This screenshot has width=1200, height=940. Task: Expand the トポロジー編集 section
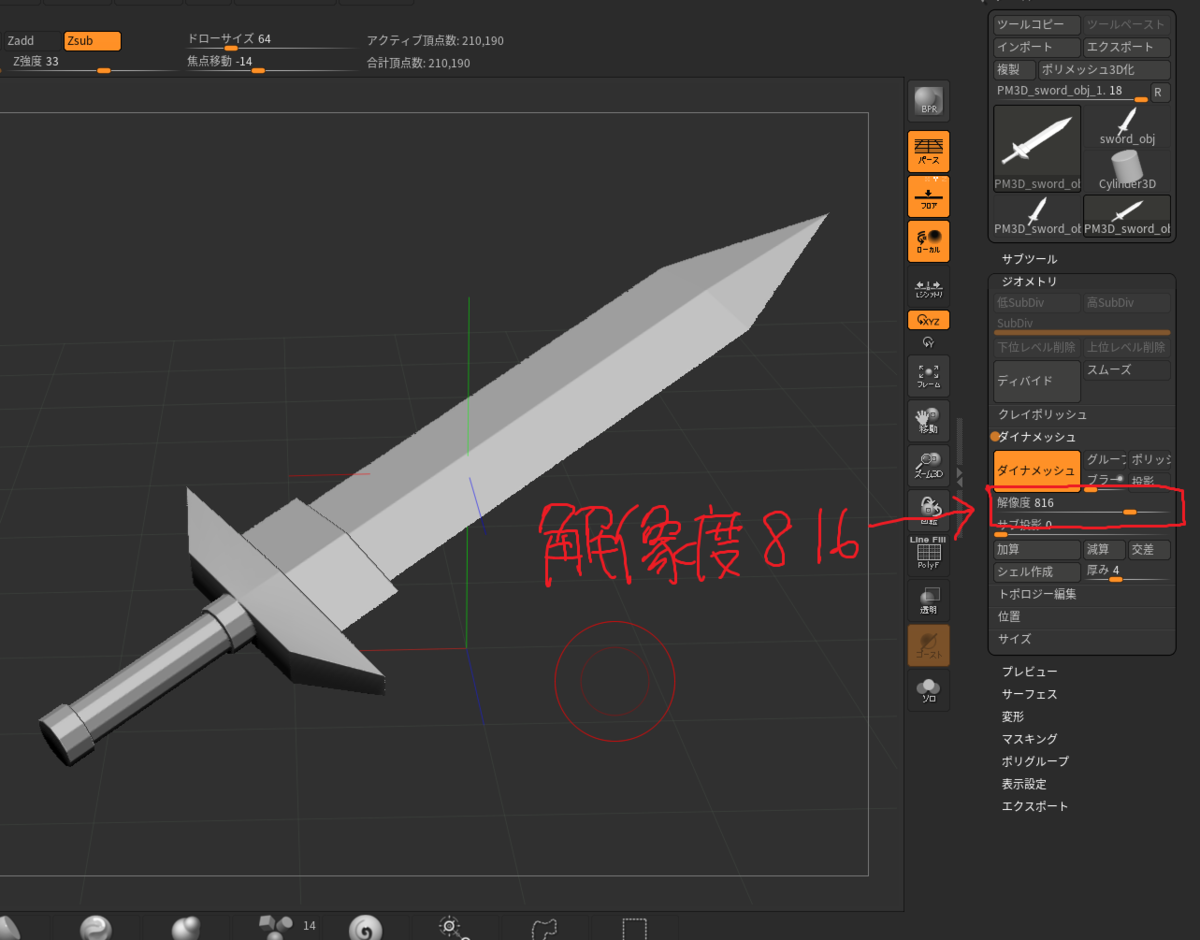pyautogui.click(x=1037, y=594)
